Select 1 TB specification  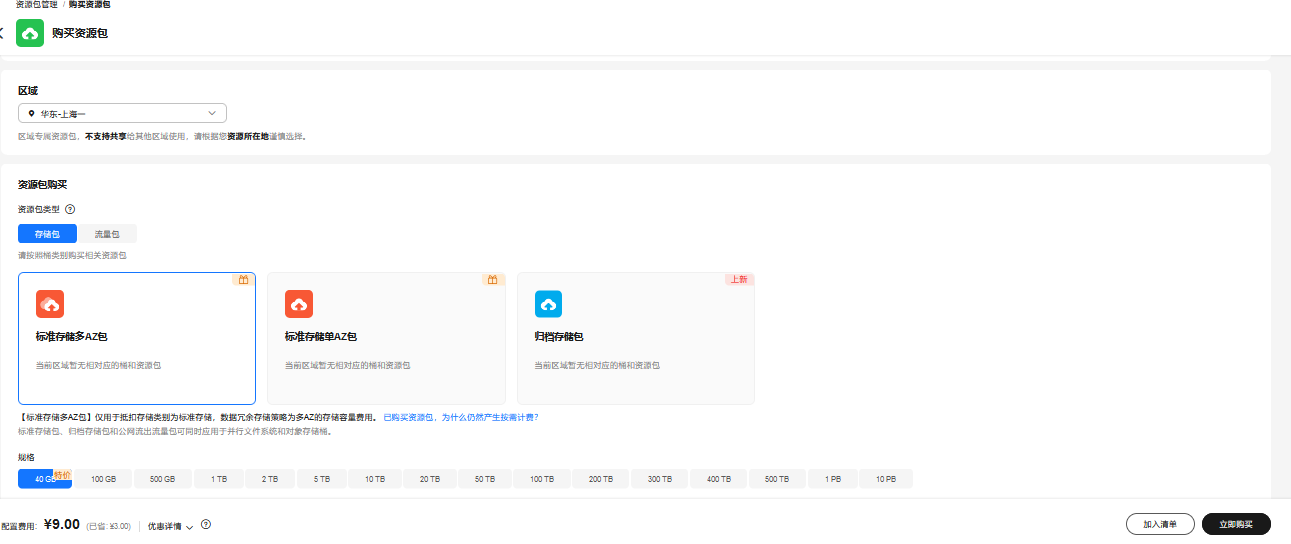point(219,480)
